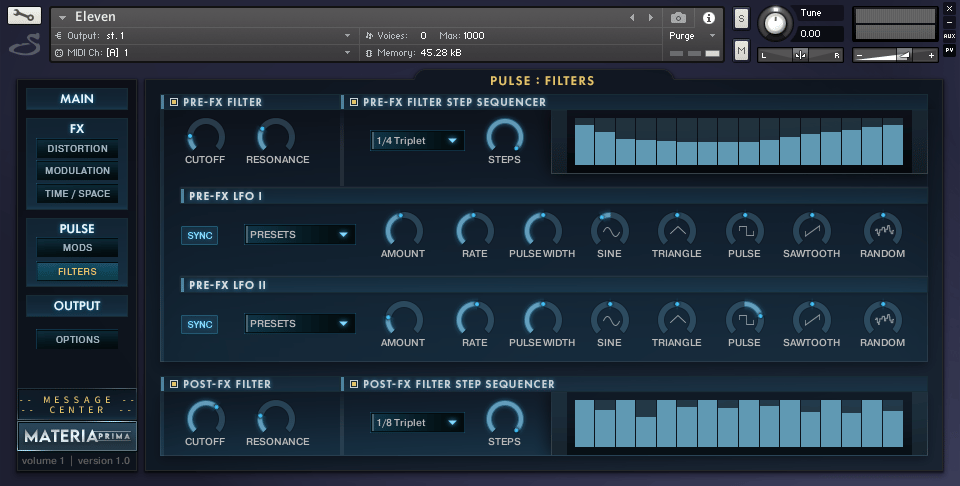Click the Pre-FX Filter Cutoff knob

tap(206, 136)
